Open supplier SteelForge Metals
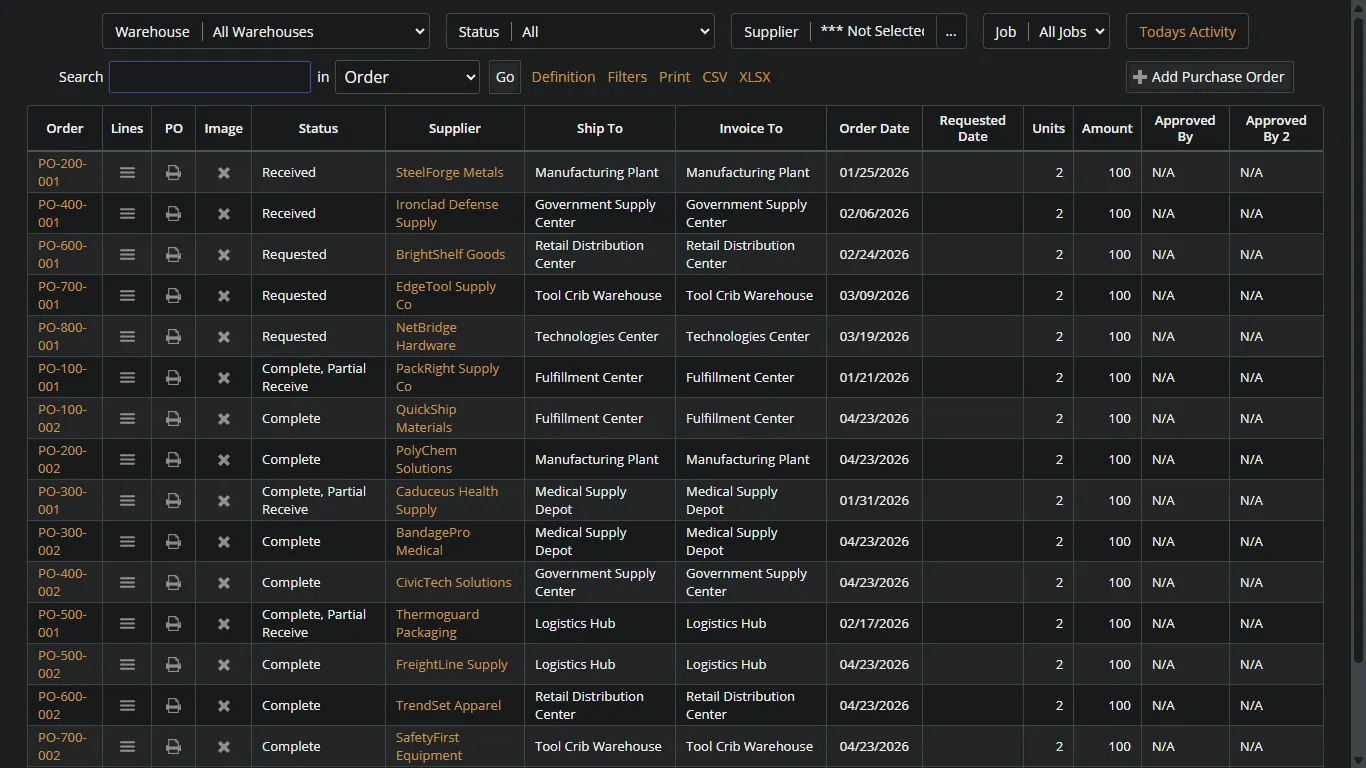 point(449,173)
